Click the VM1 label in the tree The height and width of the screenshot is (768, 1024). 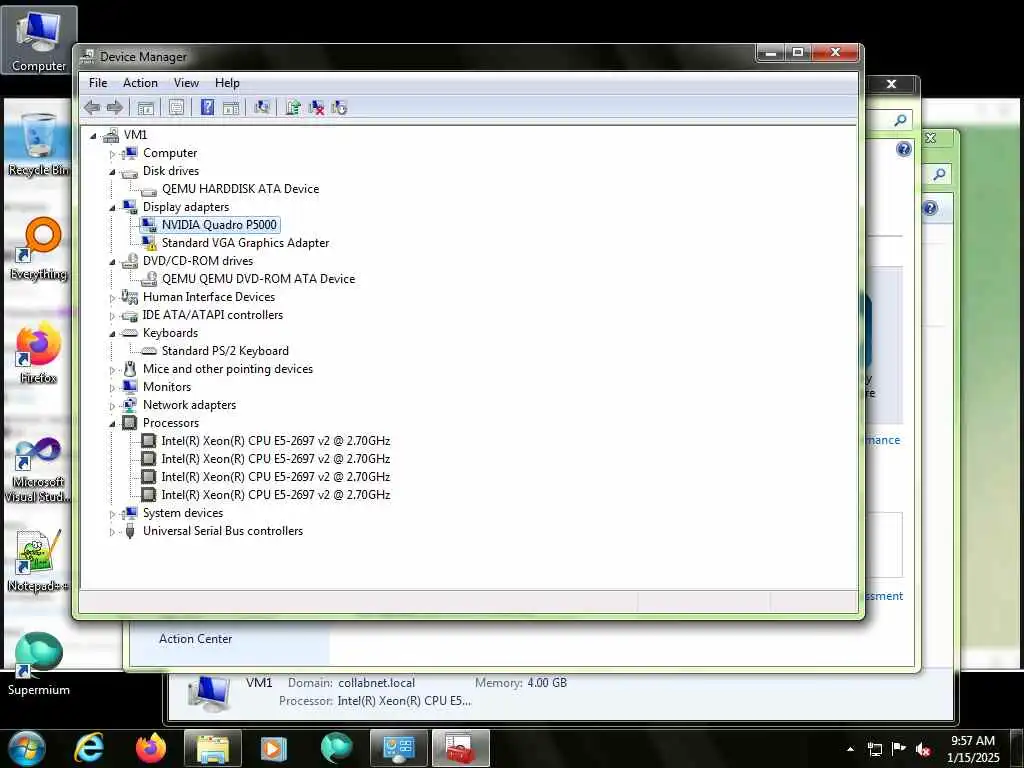(135, 135)
